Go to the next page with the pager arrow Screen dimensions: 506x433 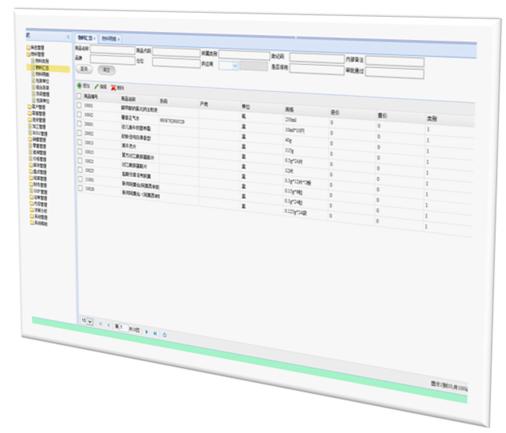147,331
